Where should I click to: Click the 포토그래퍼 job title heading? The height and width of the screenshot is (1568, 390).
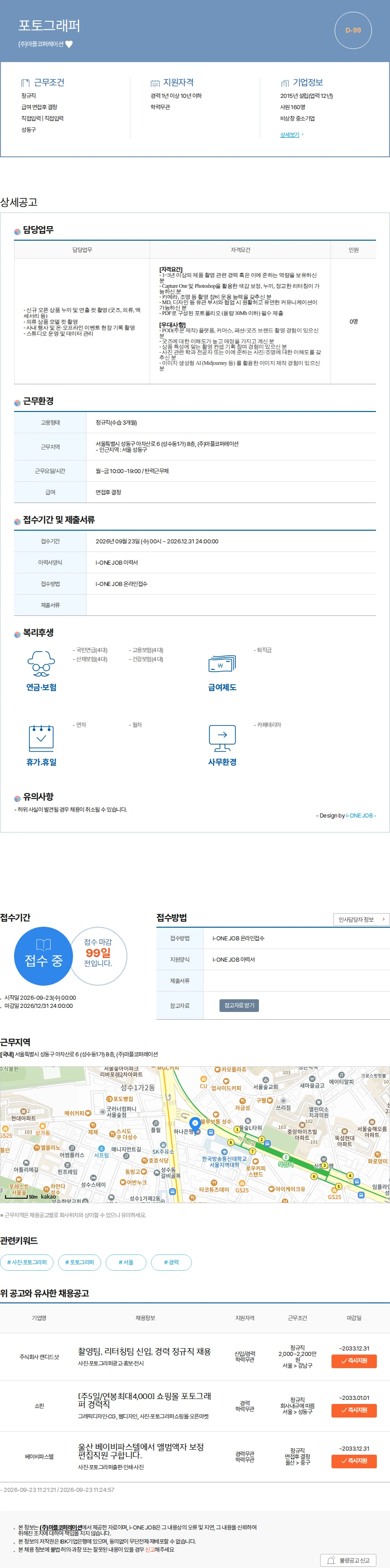point(49,25)
